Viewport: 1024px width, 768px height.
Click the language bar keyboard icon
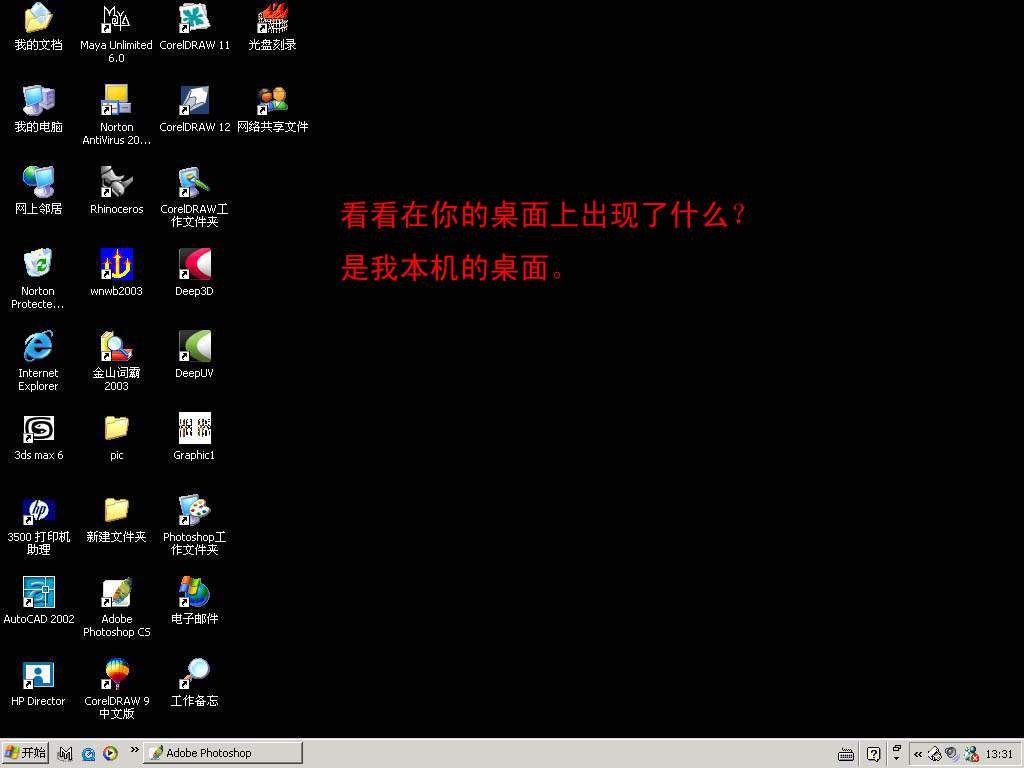pos(846,754)
